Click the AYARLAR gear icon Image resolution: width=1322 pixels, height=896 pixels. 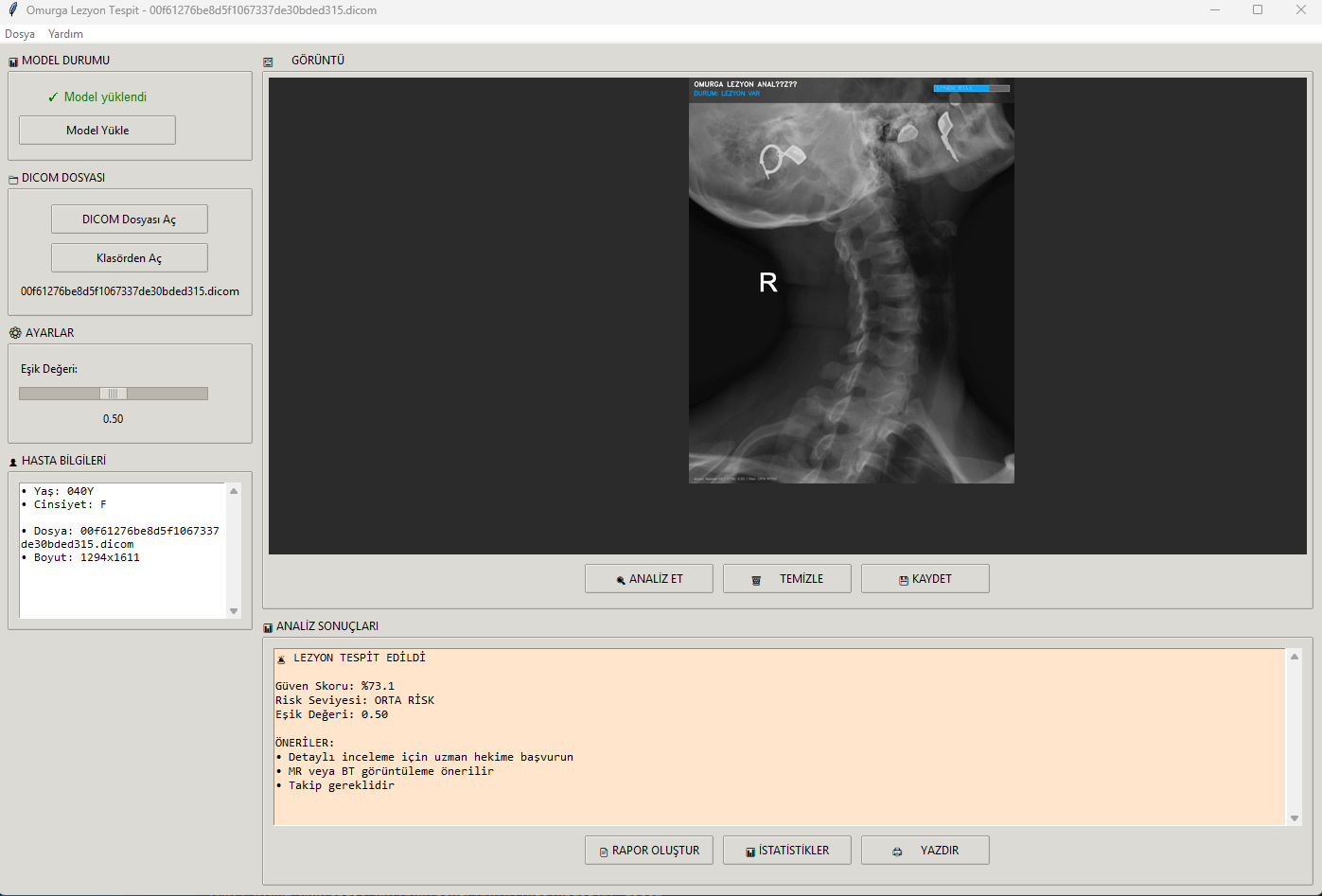[15, 333]
